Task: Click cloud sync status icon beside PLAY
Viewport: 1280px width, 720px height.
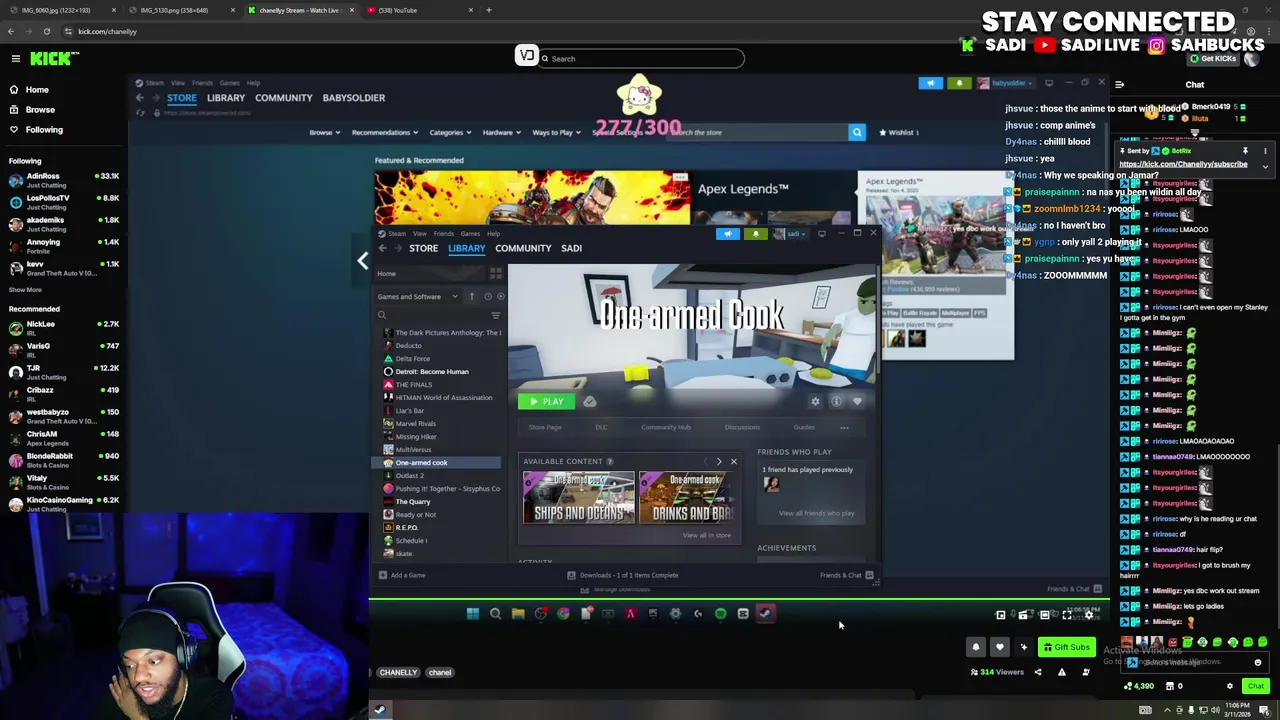Action: tap(590, 401)
